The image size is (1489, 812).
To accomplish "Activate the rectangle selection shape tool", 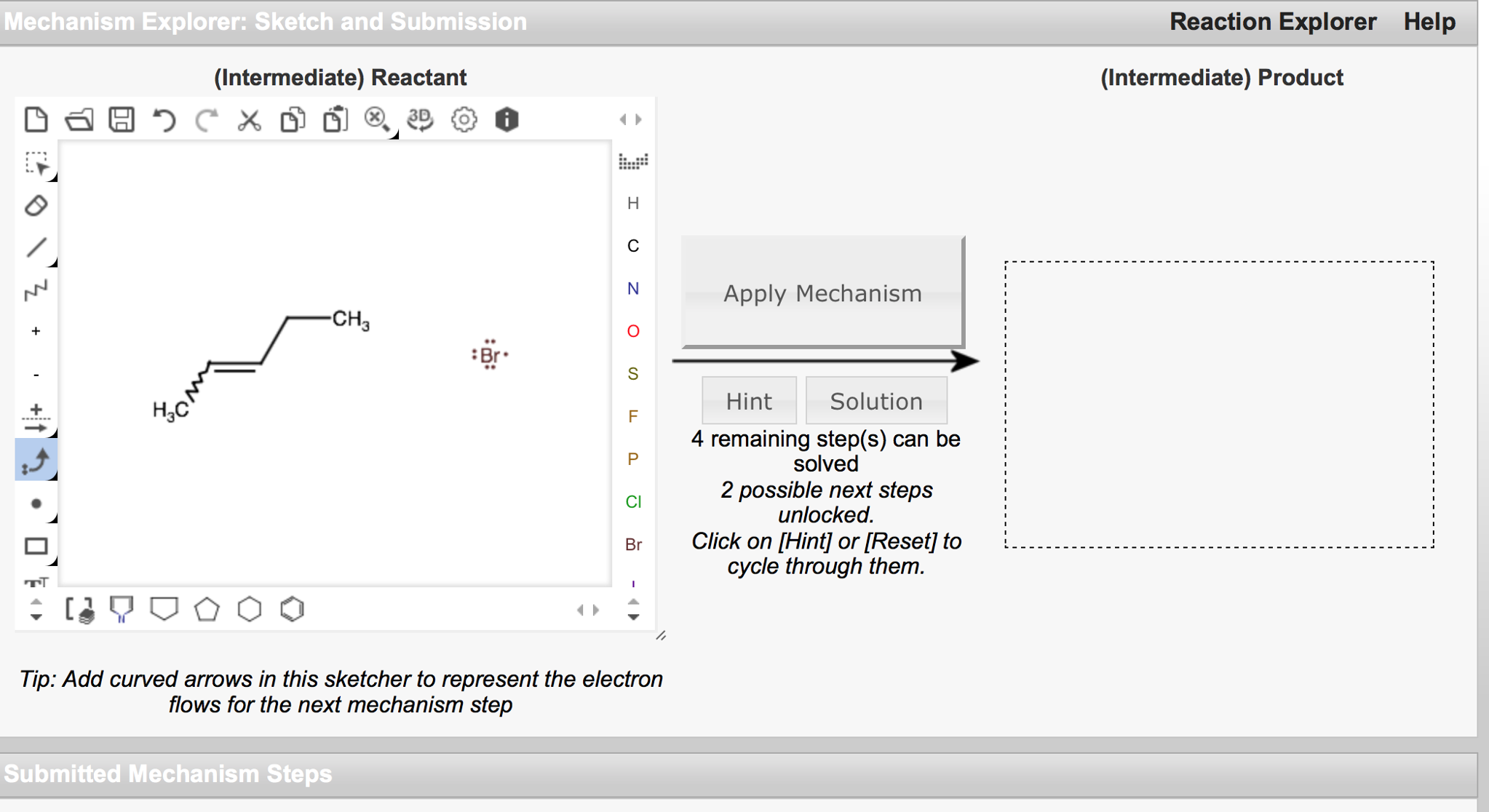I will (36, 545).
